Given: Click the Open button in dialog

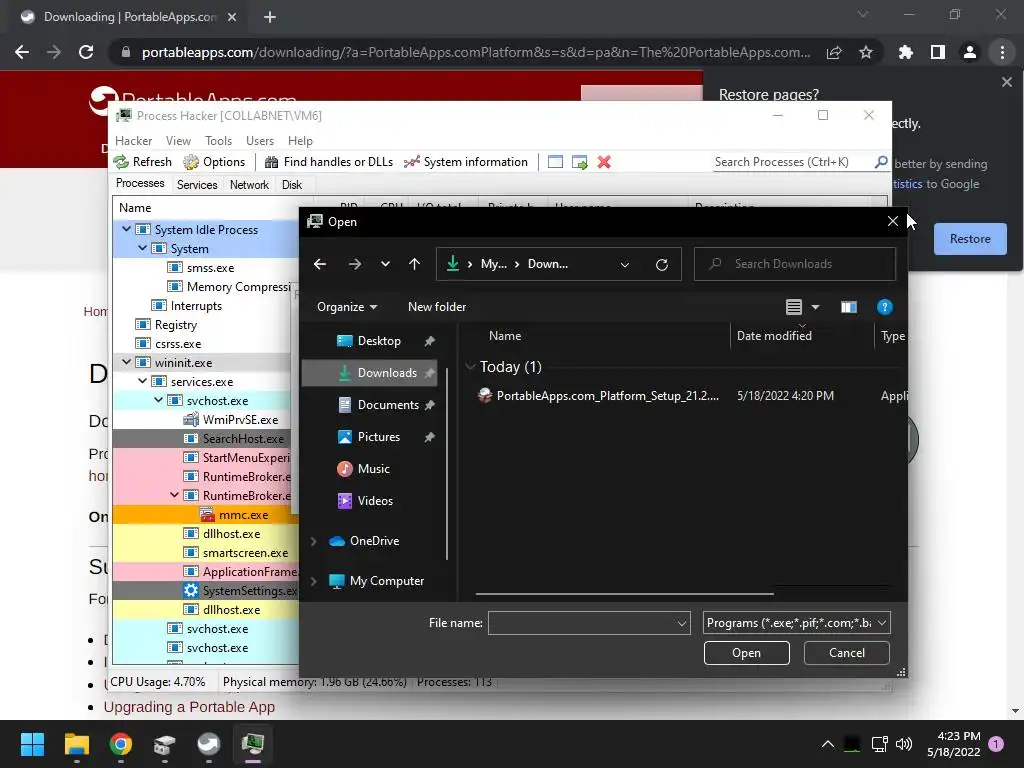Looking at the screenshot, I should point(746,653).
